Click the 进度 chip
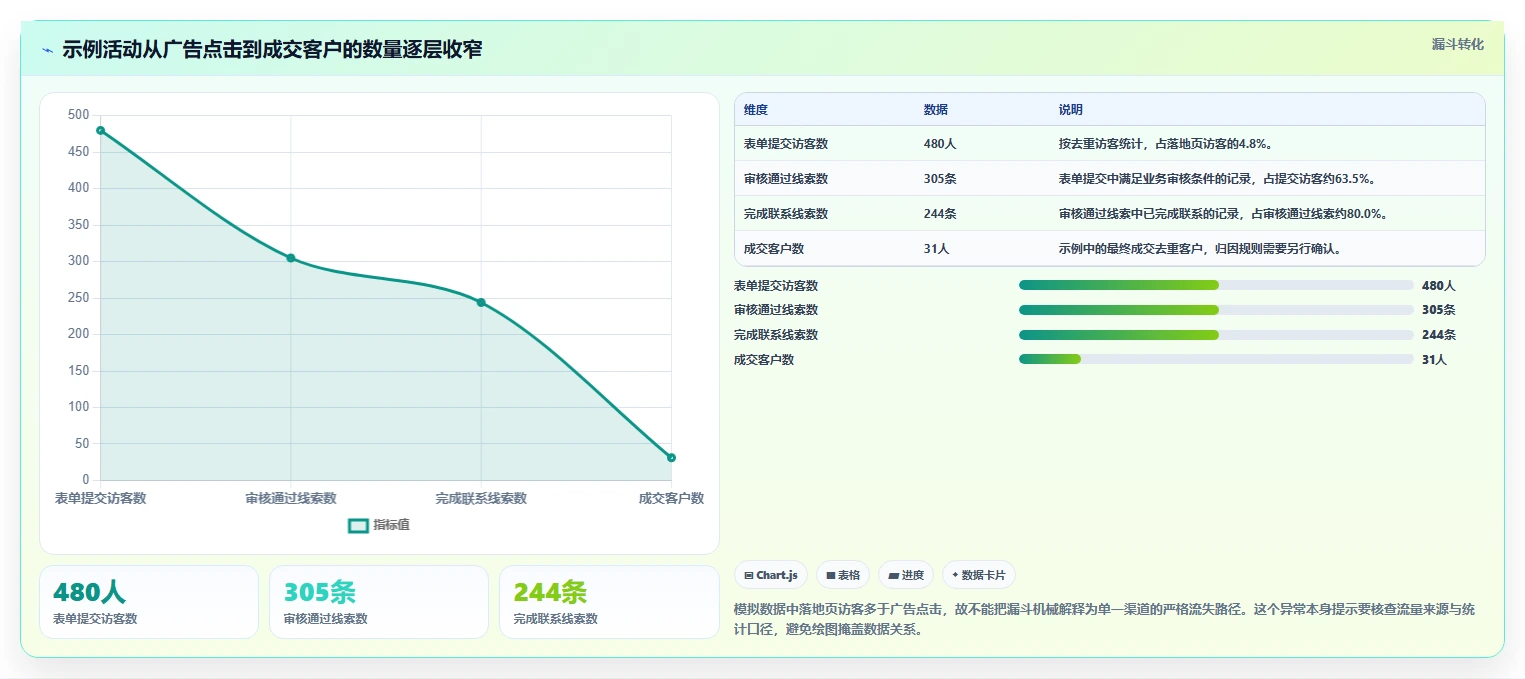The height and width of the screenshot is (679, 1525). click(906, 575)
